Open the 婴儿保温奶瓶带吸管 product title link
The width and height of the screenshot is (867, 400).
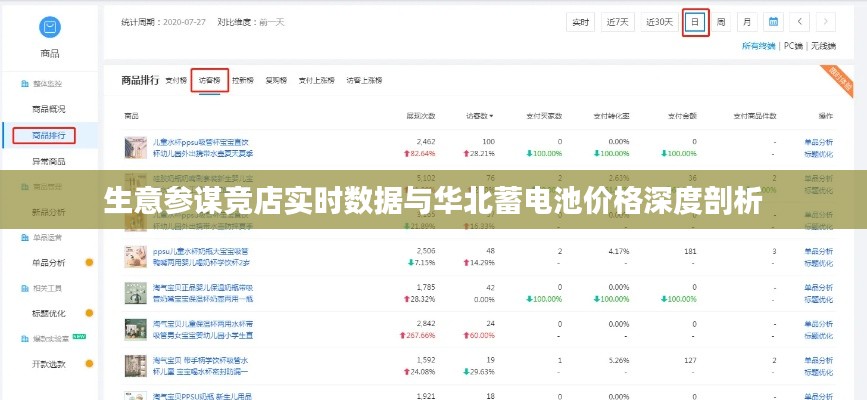203,293
